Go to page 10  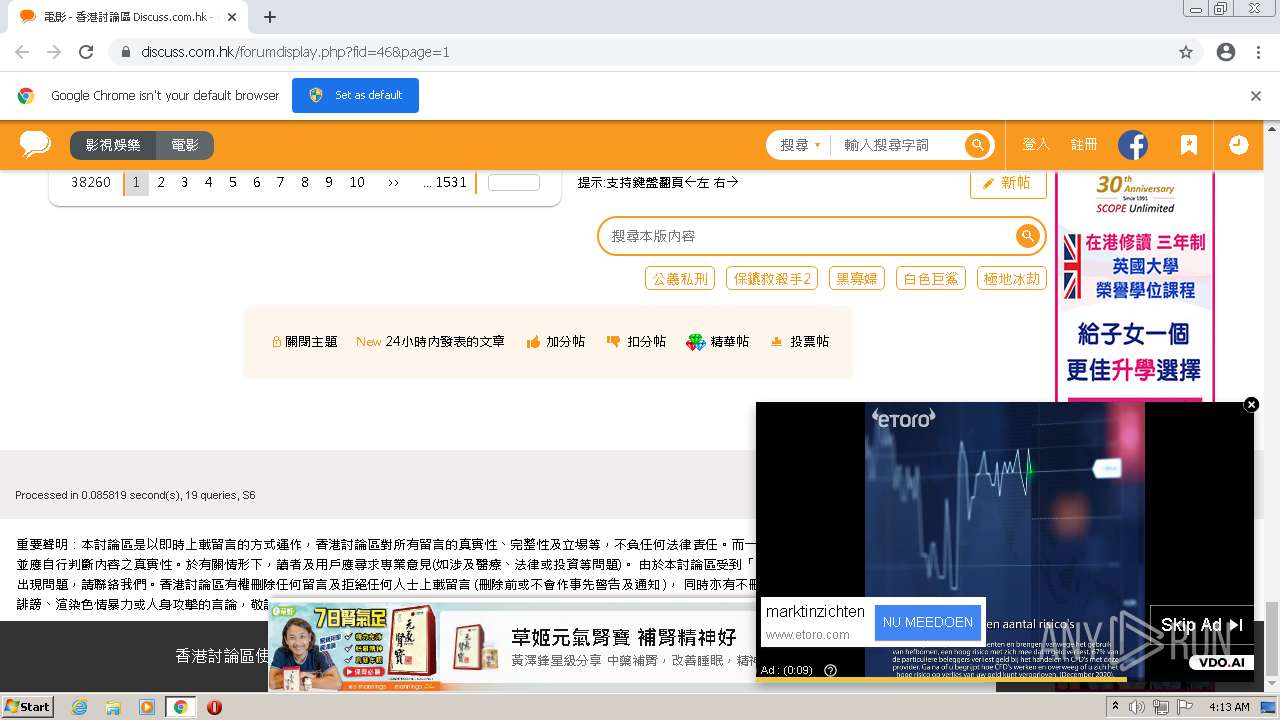[357, 183]
